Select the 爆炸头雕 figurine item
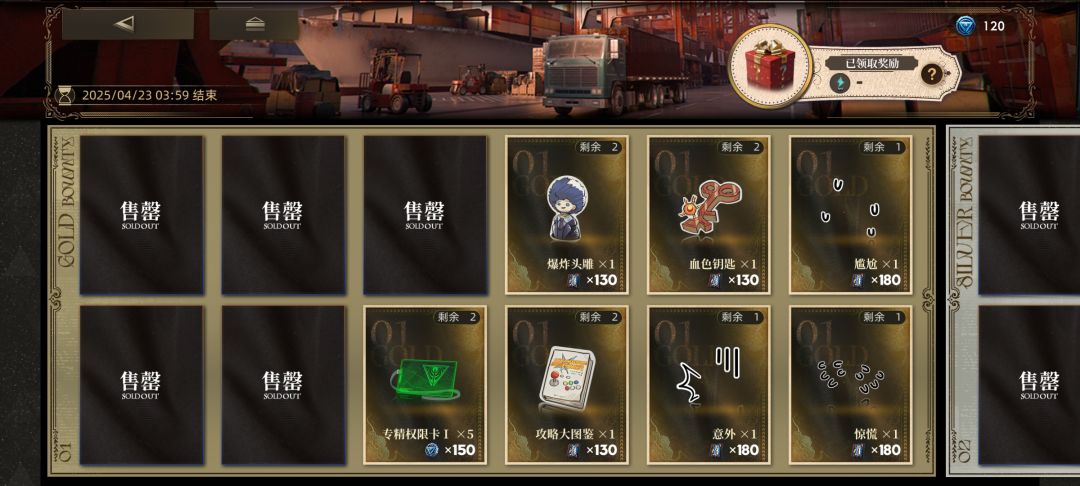Viewport: 1080px width, 486px height. pyautogui.click(x=566, y=215)
